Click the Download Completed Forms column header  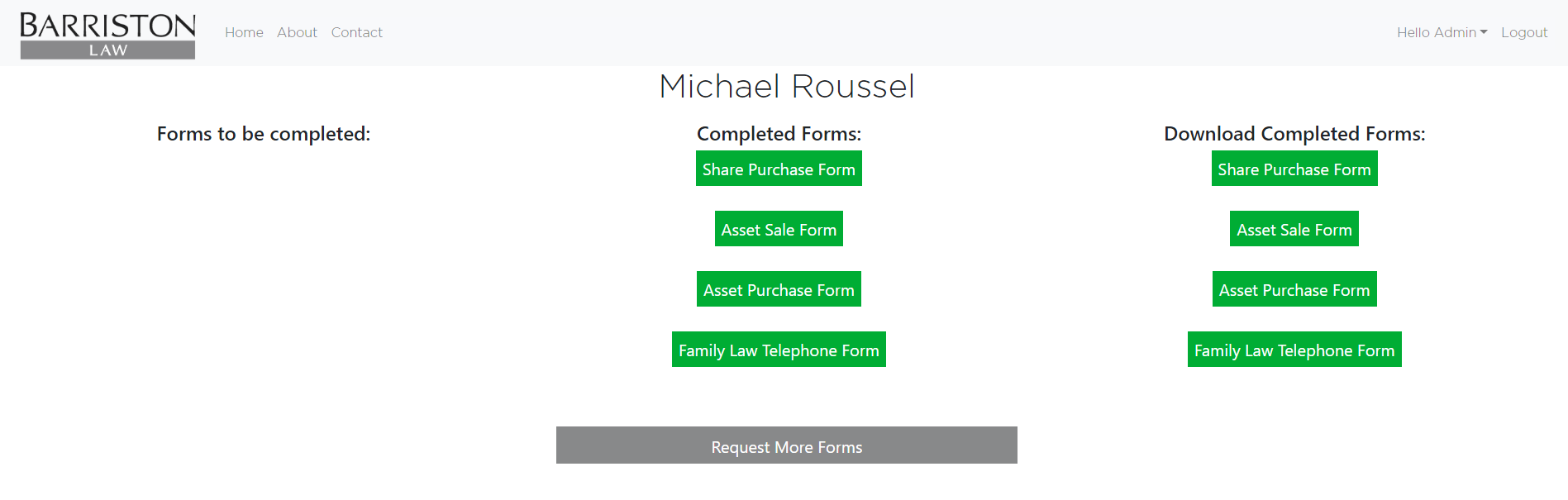(x=1294, y=134)
